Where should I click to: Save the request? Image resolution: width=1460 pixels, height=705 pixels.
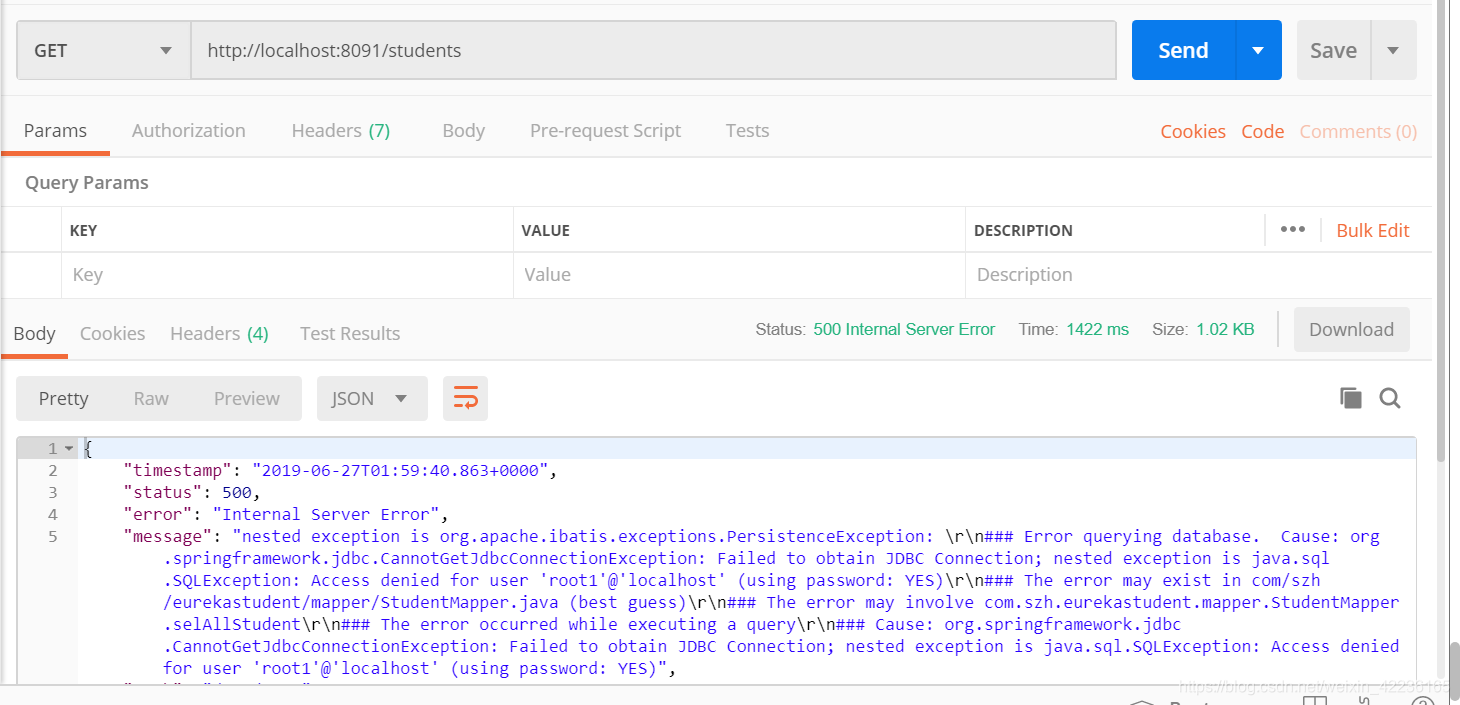coord(1333,50)
